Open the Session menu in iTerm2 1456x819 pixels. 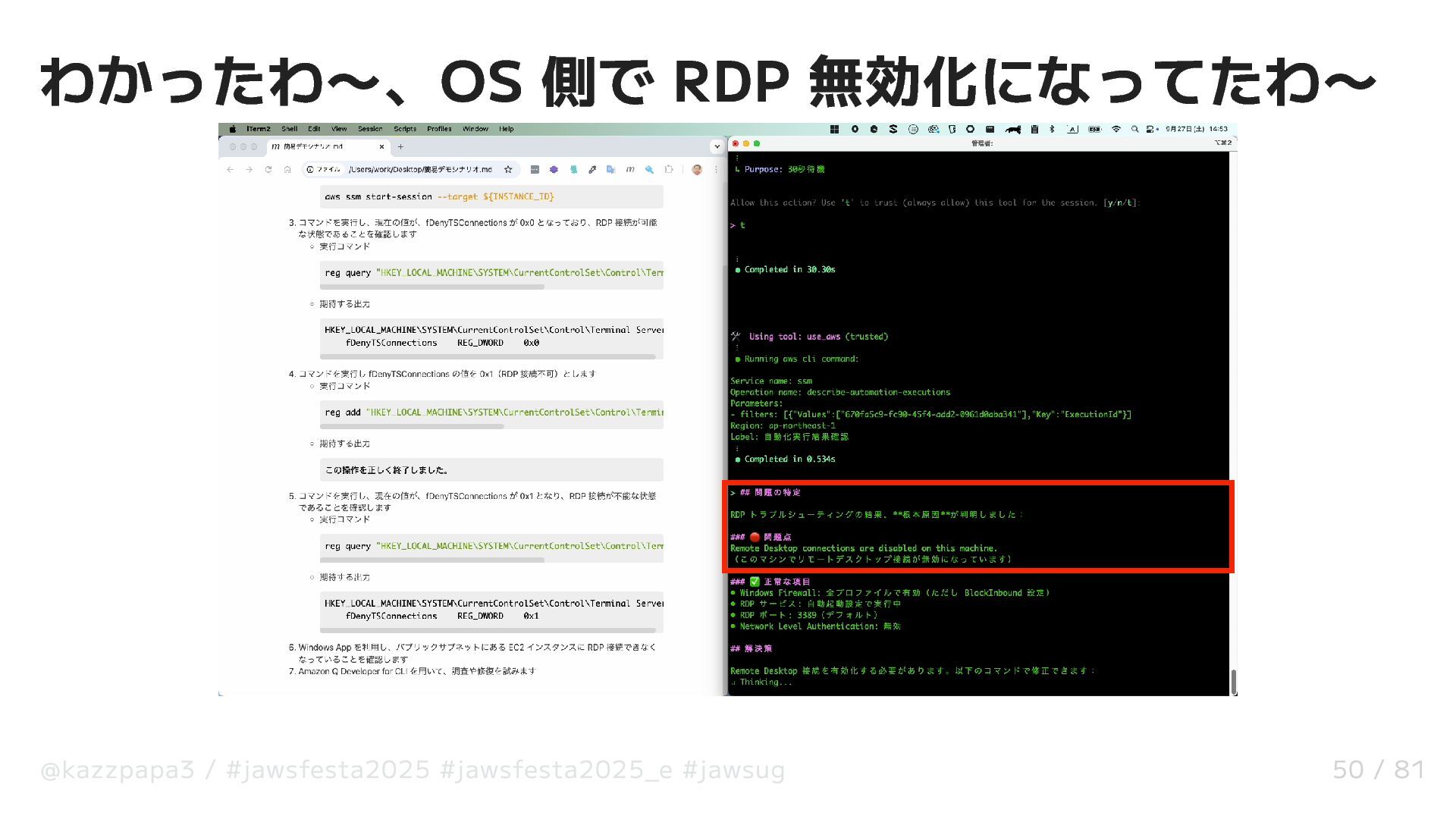[370, 130]
